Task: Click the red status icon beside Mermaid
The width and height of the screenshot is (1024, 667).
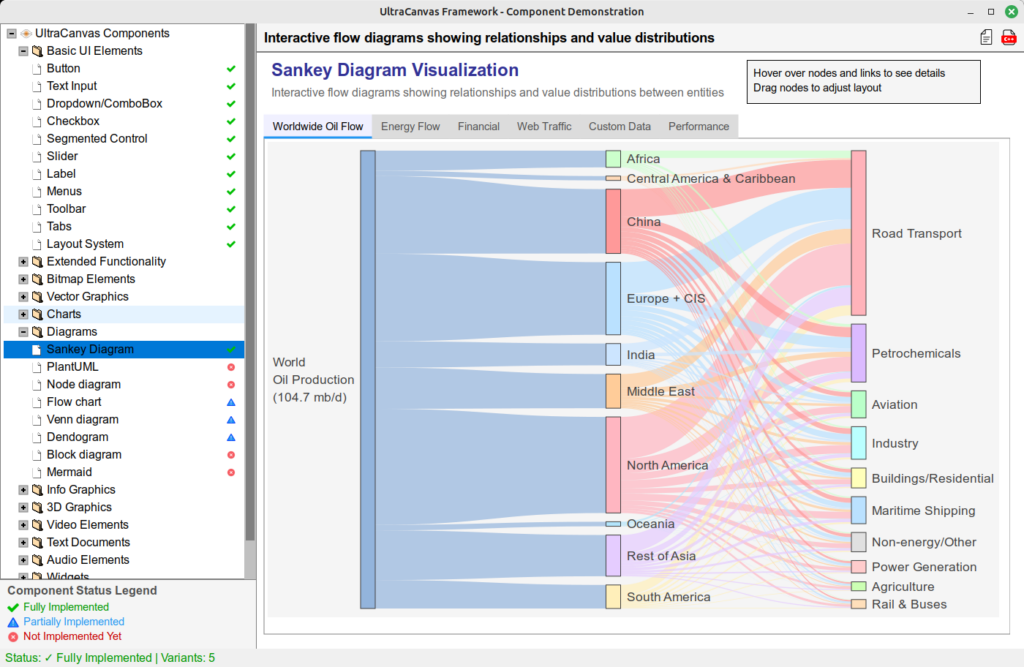Action: (x=231, y=472)
